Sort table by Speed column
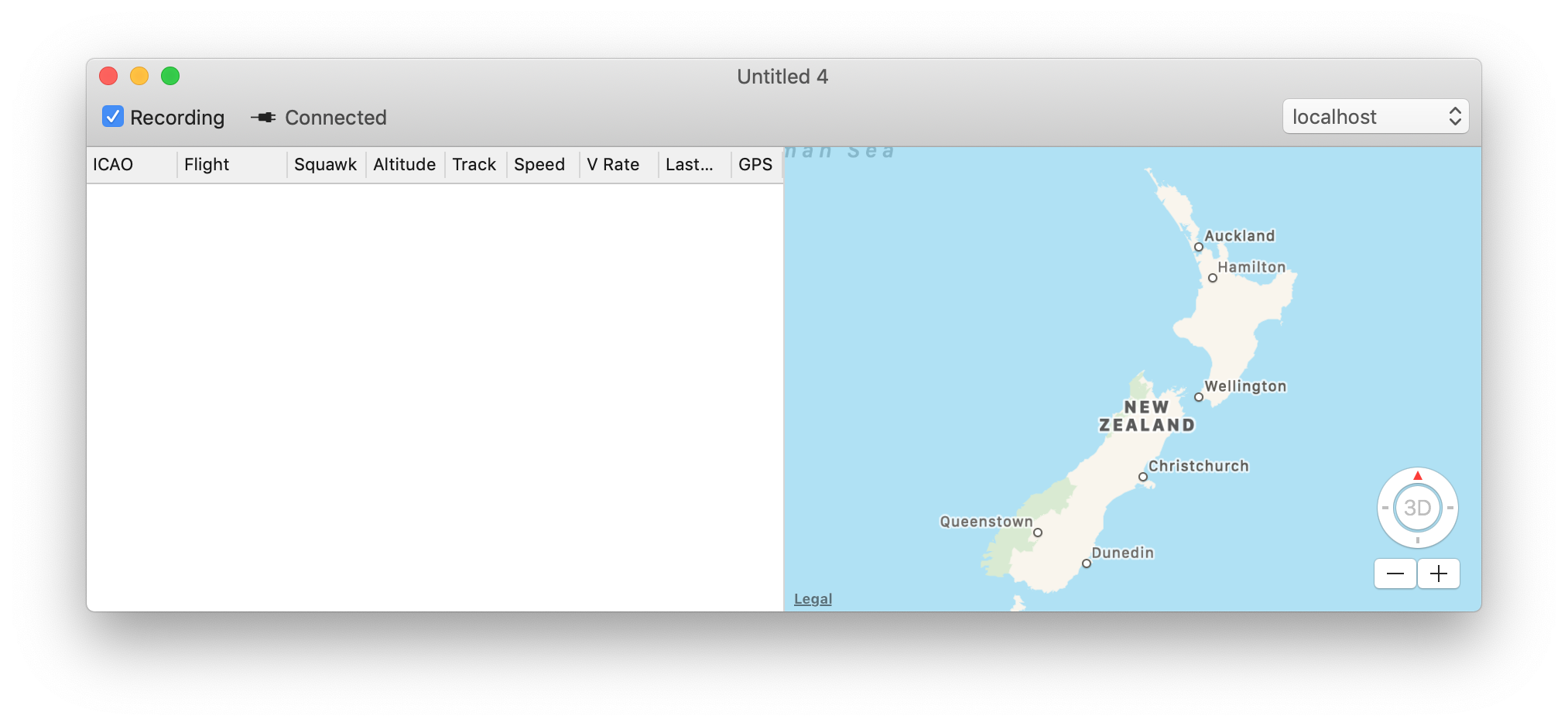Screen dimensions: 1568x726 tap(539, 165)
